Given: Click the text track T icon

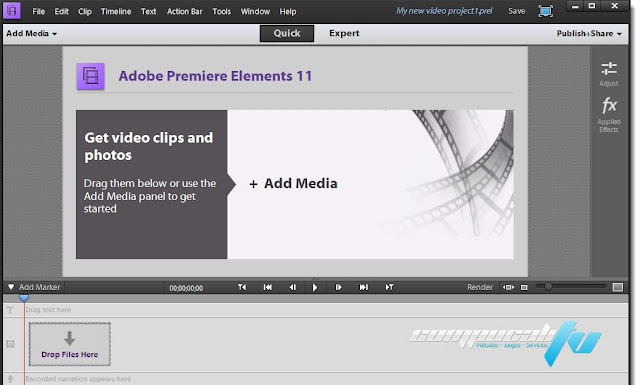Looking at the screenshot, I should (11, 310).
